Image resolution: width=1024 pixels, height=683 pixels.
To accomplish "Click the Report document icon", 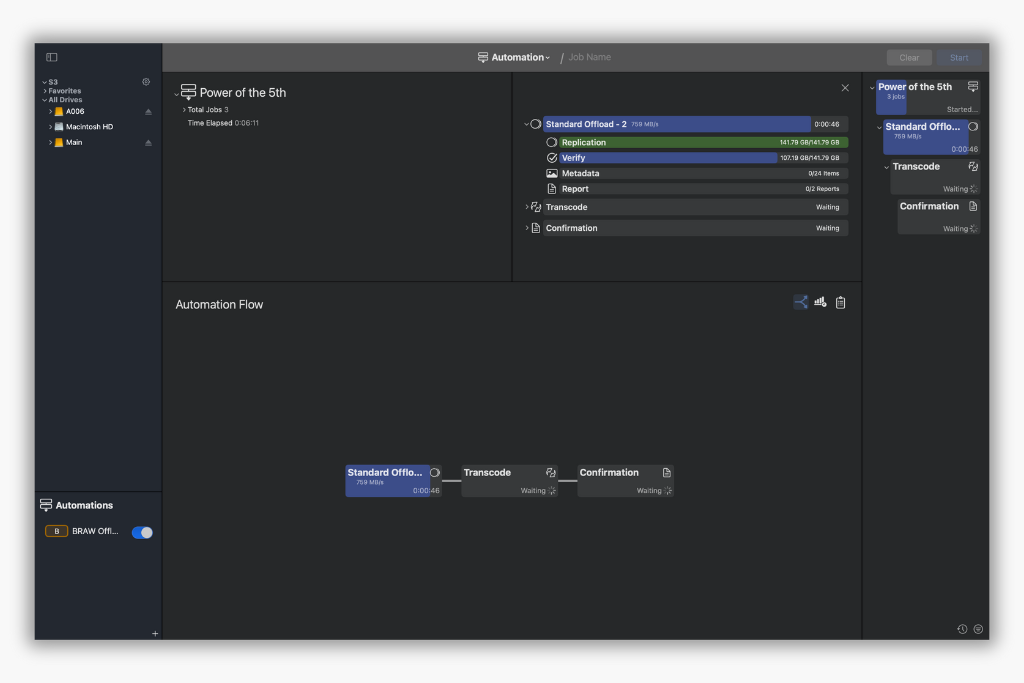I will (552, 189).
